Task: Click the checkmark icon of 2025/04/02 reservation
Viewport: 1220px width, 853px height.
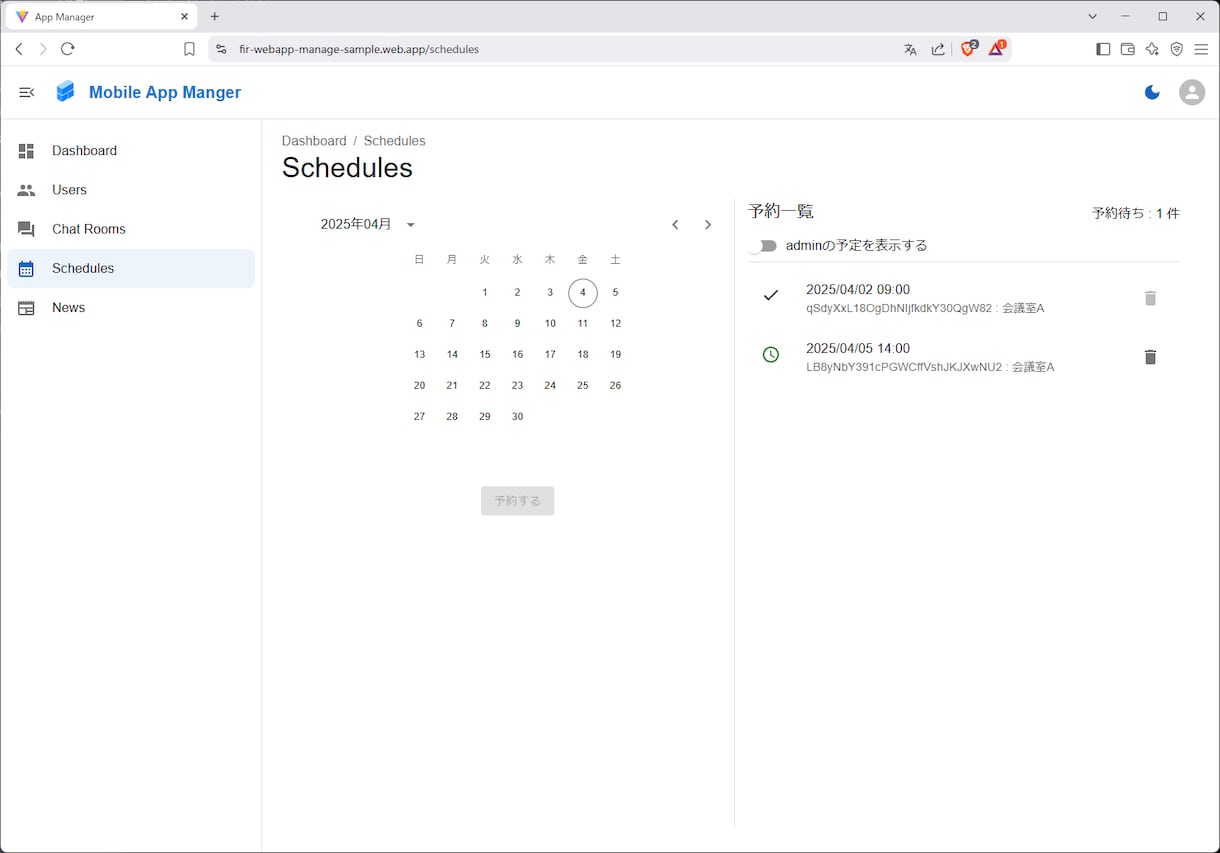Action: coord(770,295)
